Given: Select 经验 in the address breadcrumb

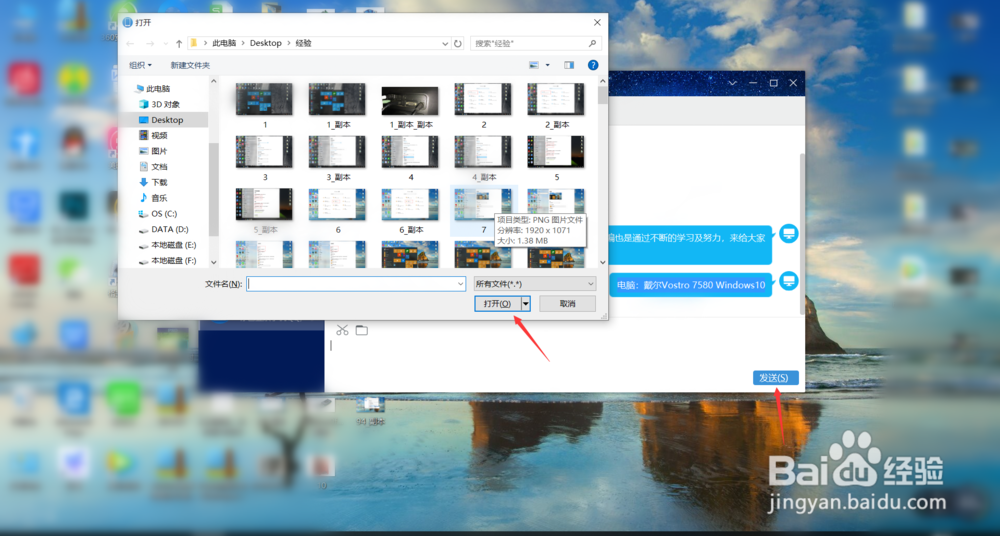Looking at the screenshot, I should click(x=304, y=43).
